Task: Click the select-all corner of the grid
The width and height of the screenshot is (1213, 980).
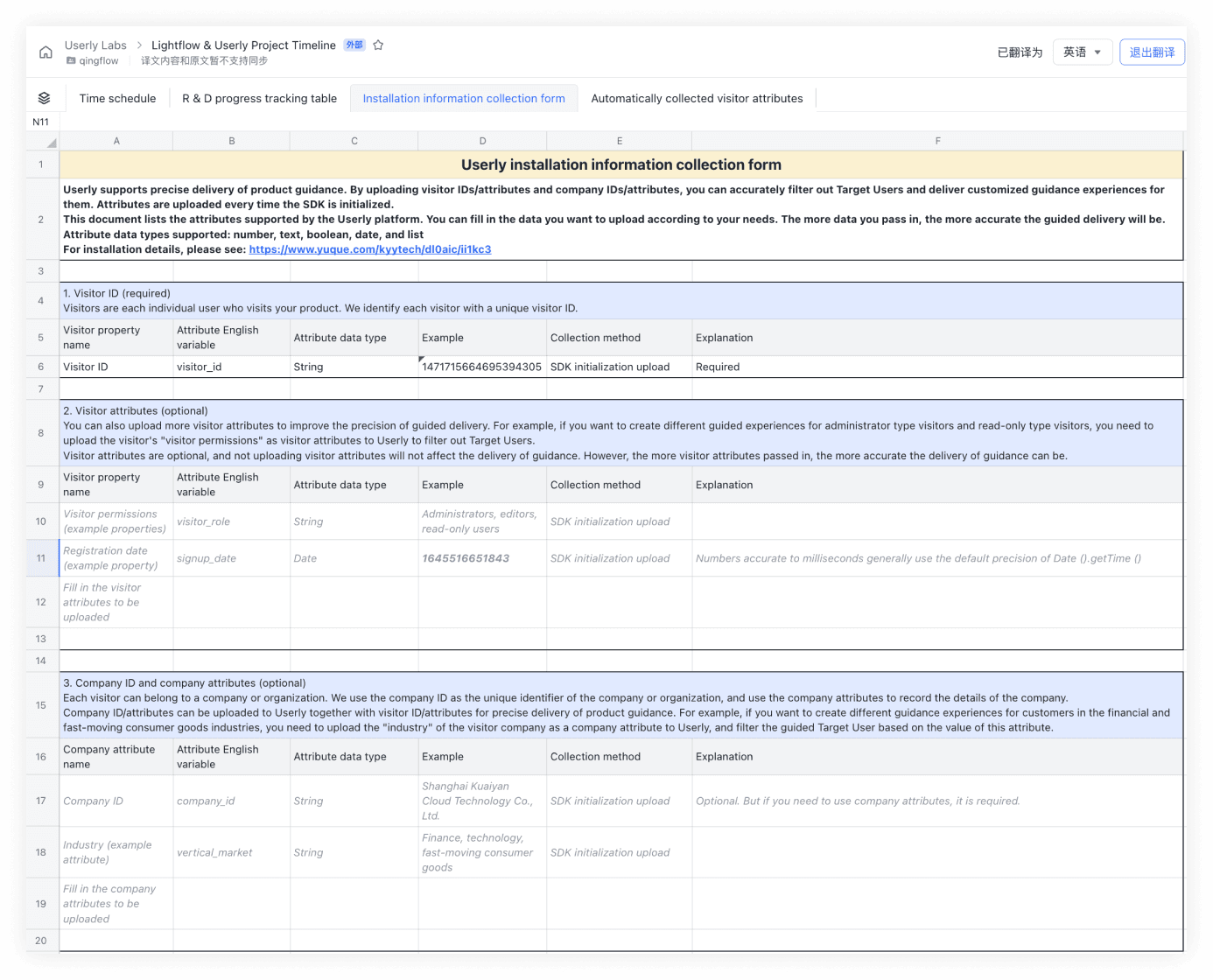Action: coord(43,141)
